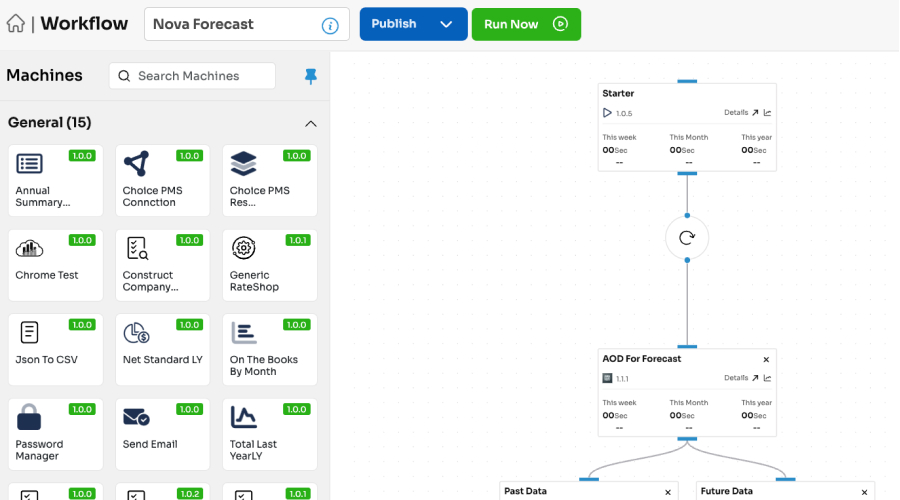Select the Choice PMS Connction machine icon
Image resolution: width=900 pixels, height=500 pixels.
tap(137, 164)
